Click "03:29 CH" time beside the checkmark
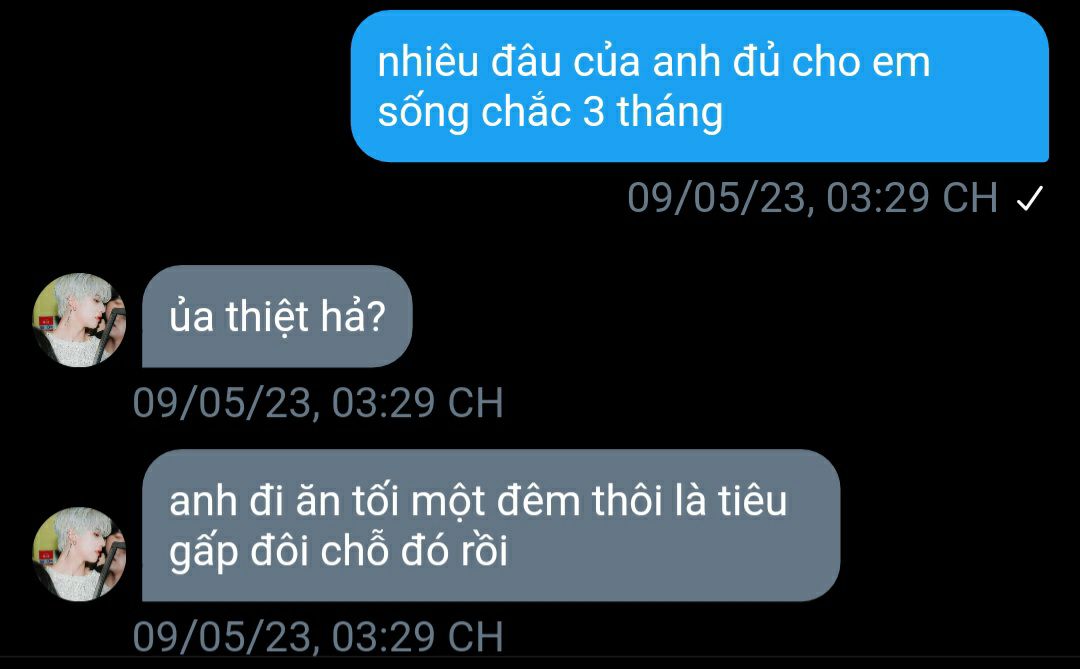 tap(911, 198)
